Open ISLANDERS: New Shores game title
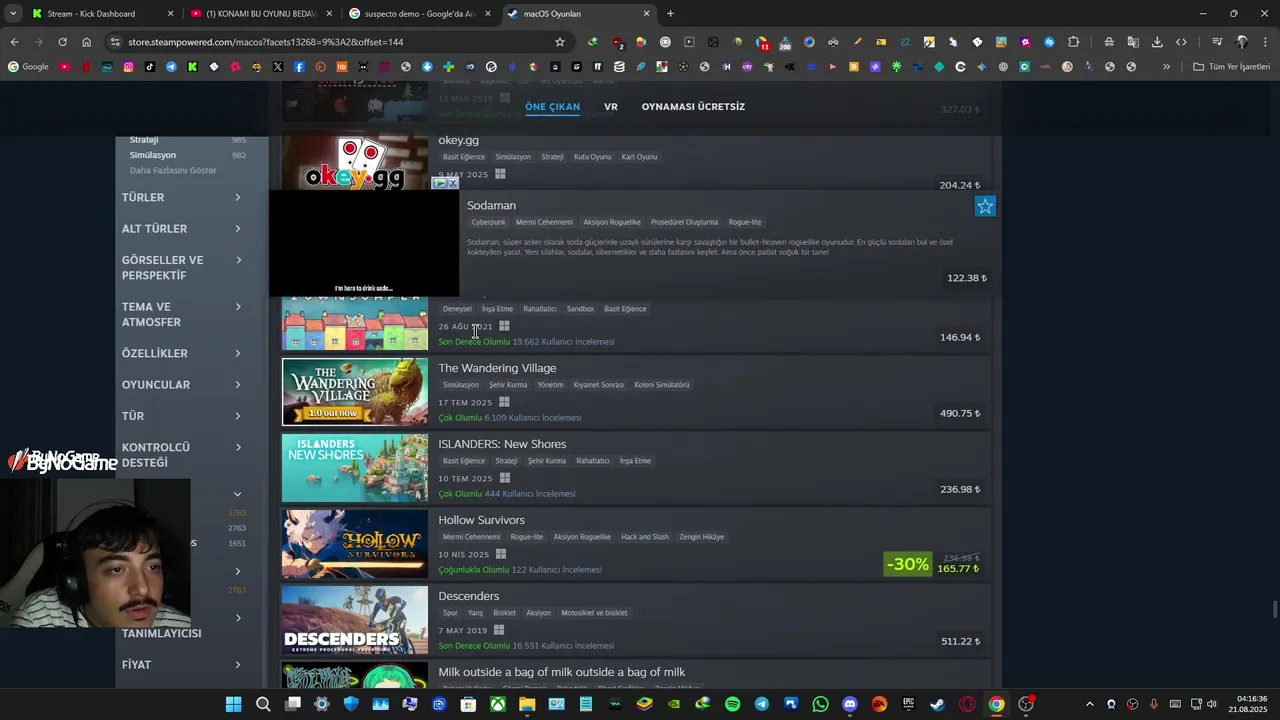This screenshot has height=720, width=1280. pyautogui.click(x=502, y=444)
